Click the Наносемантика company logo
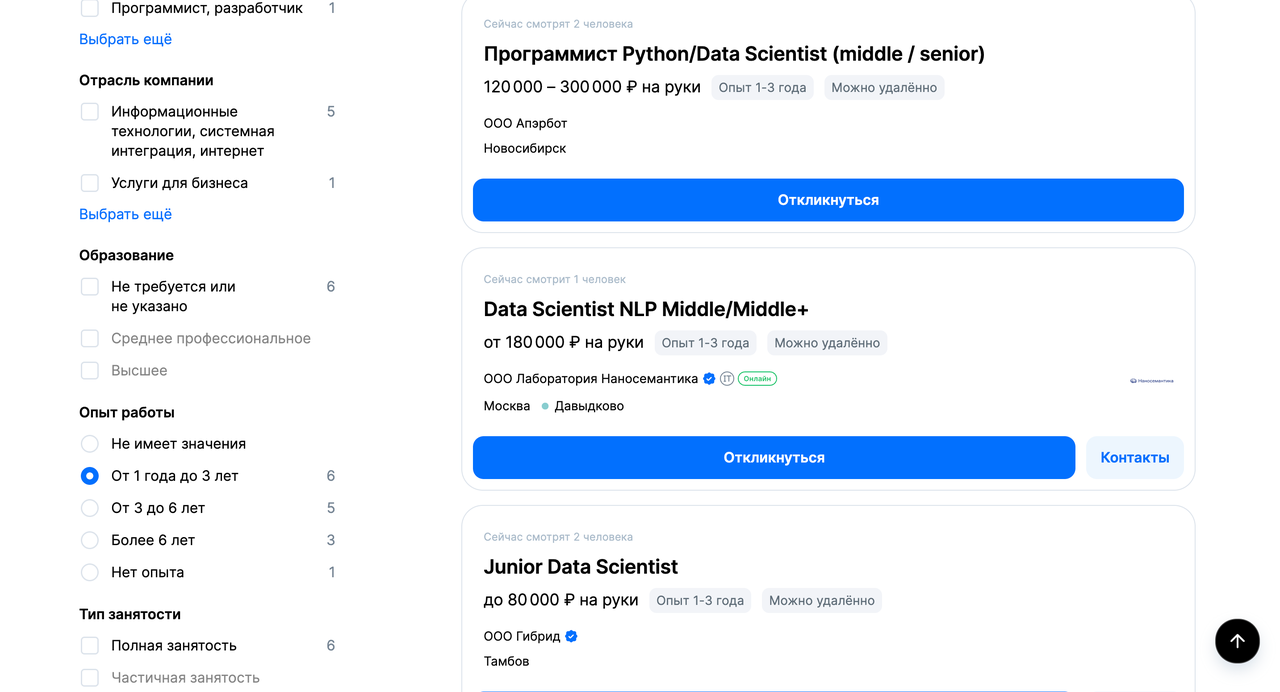Viewport: 1280px width, 692px height. coord(1151,380)
